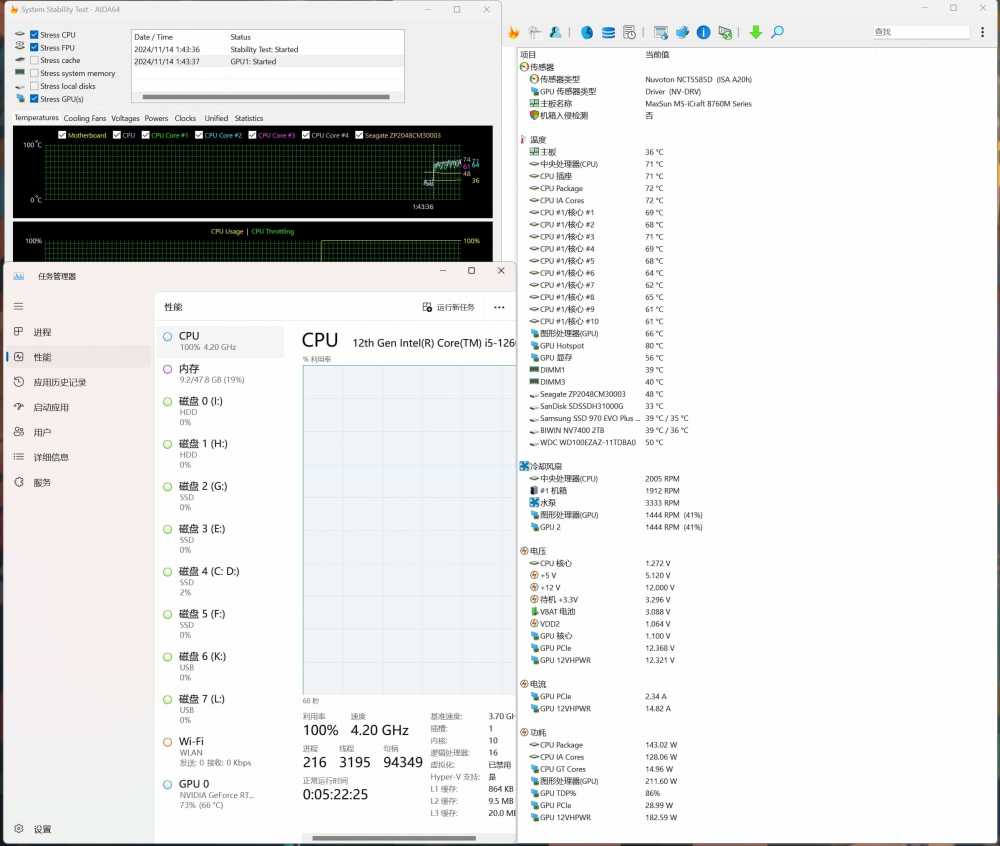Switch to the Statistics tab
This screenshot has width=1000, height=846.
click(248, 118)
